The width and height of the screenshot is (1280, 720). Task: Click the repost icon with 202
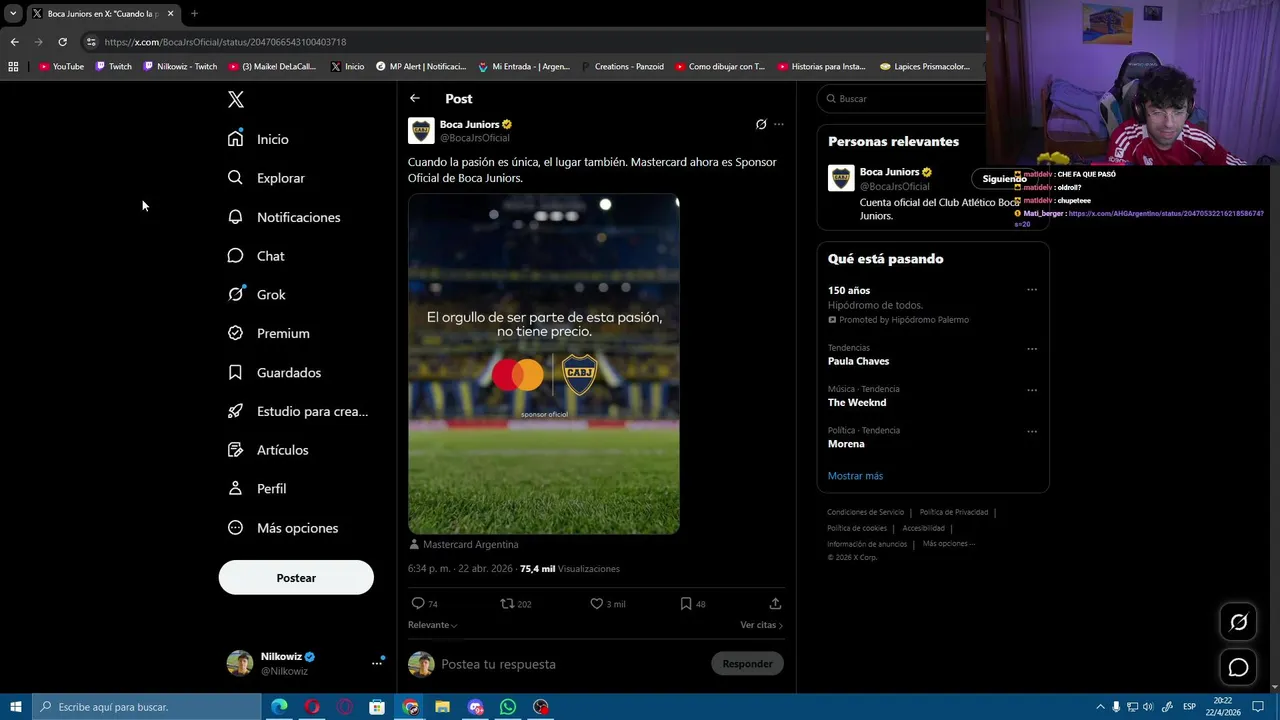pos(507,603)
